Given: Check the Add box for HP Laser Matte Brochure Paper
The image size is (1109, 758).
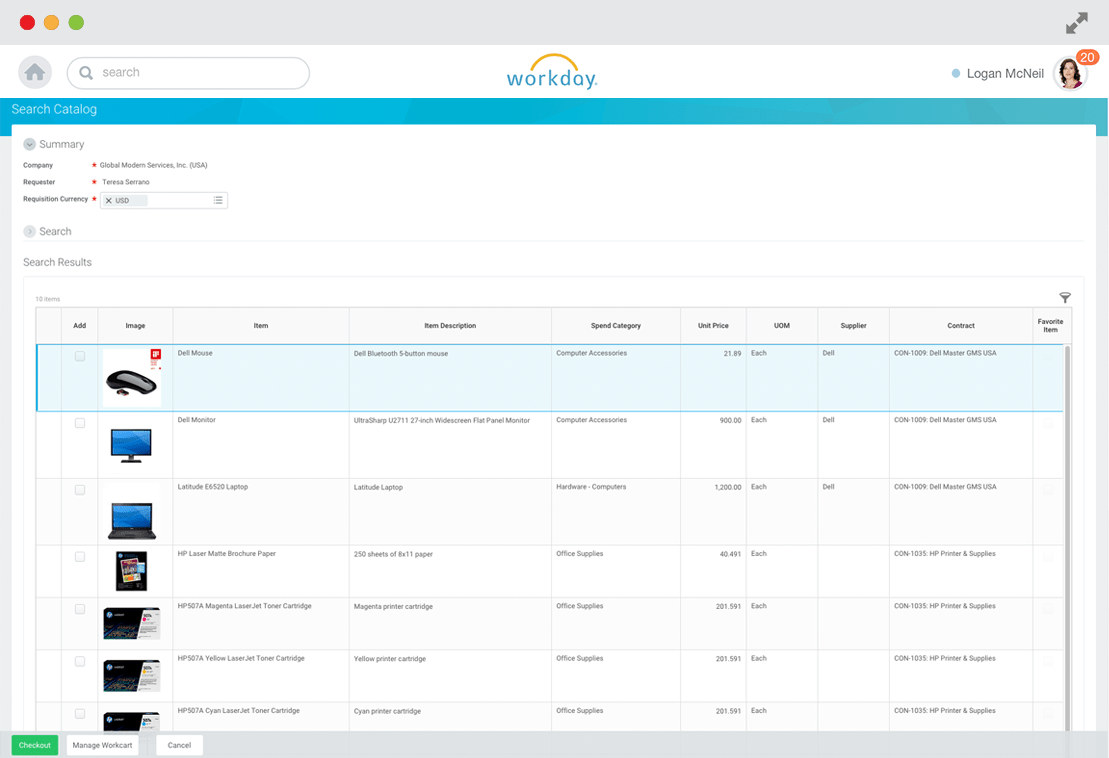Looking at the screenshot, I should point(80,556).
